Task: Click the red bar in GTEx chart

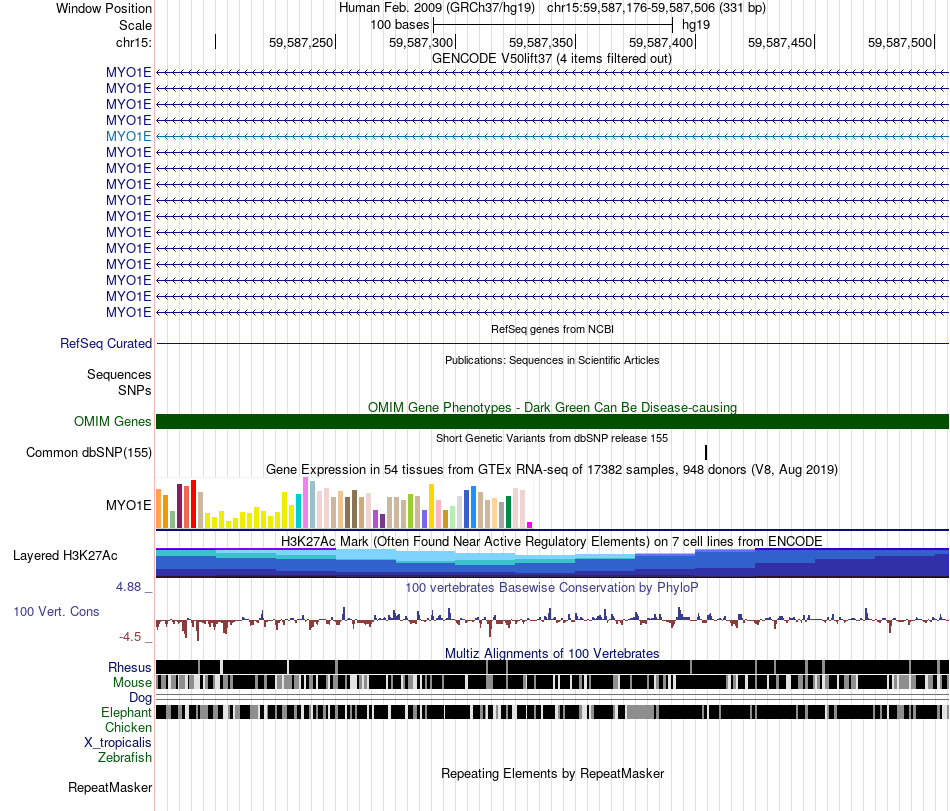Action: coord(193,504)
